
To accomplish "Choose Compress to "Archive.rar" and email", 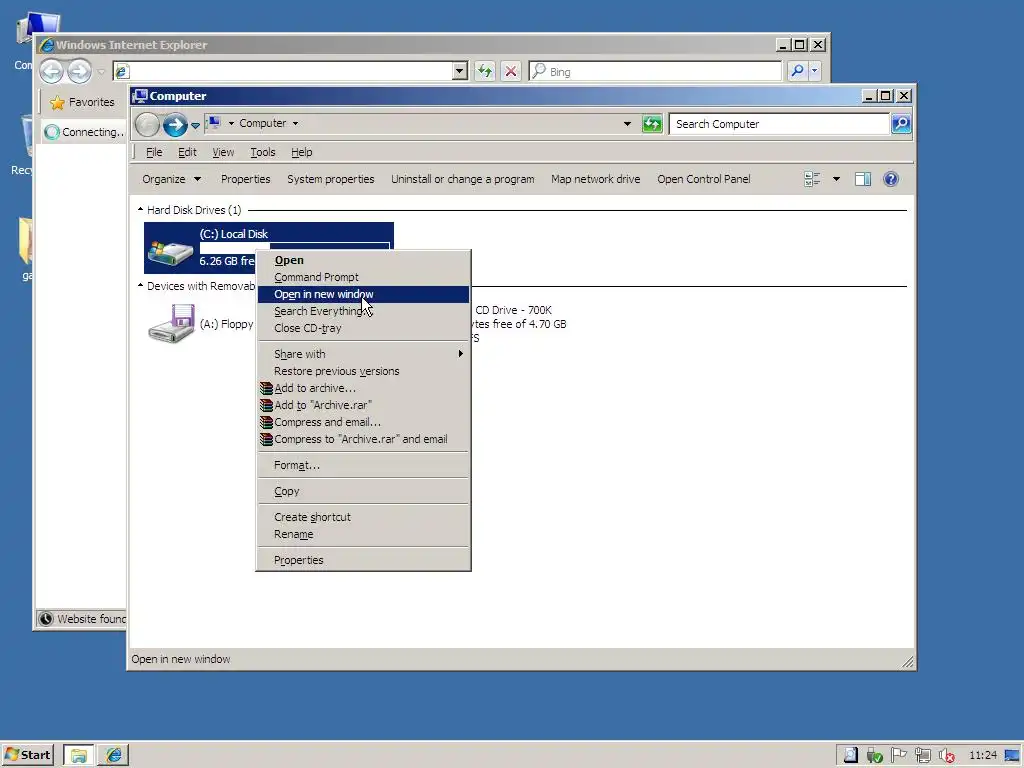I will tap(363, 439).
